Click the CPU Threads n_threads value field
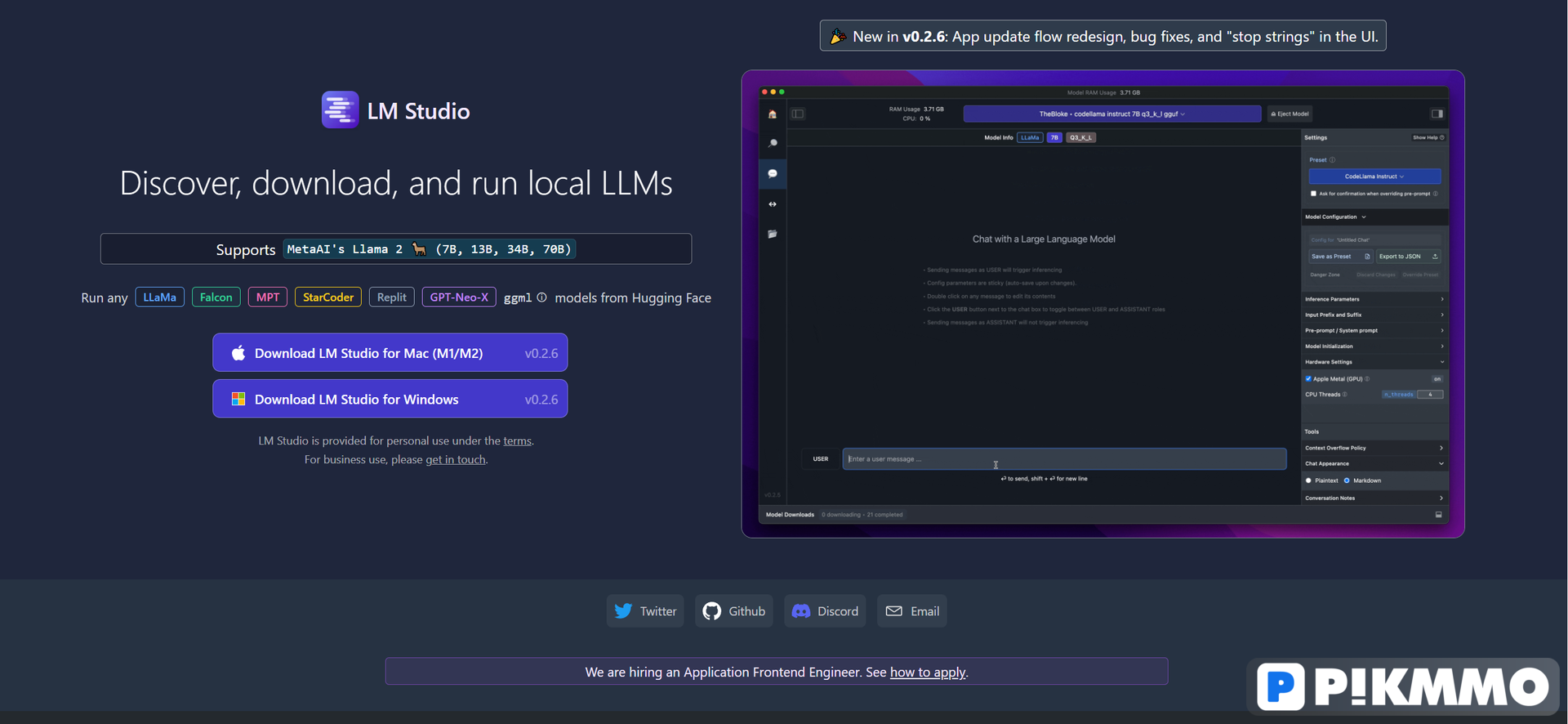1568x724 pixels. point(1430,395)
